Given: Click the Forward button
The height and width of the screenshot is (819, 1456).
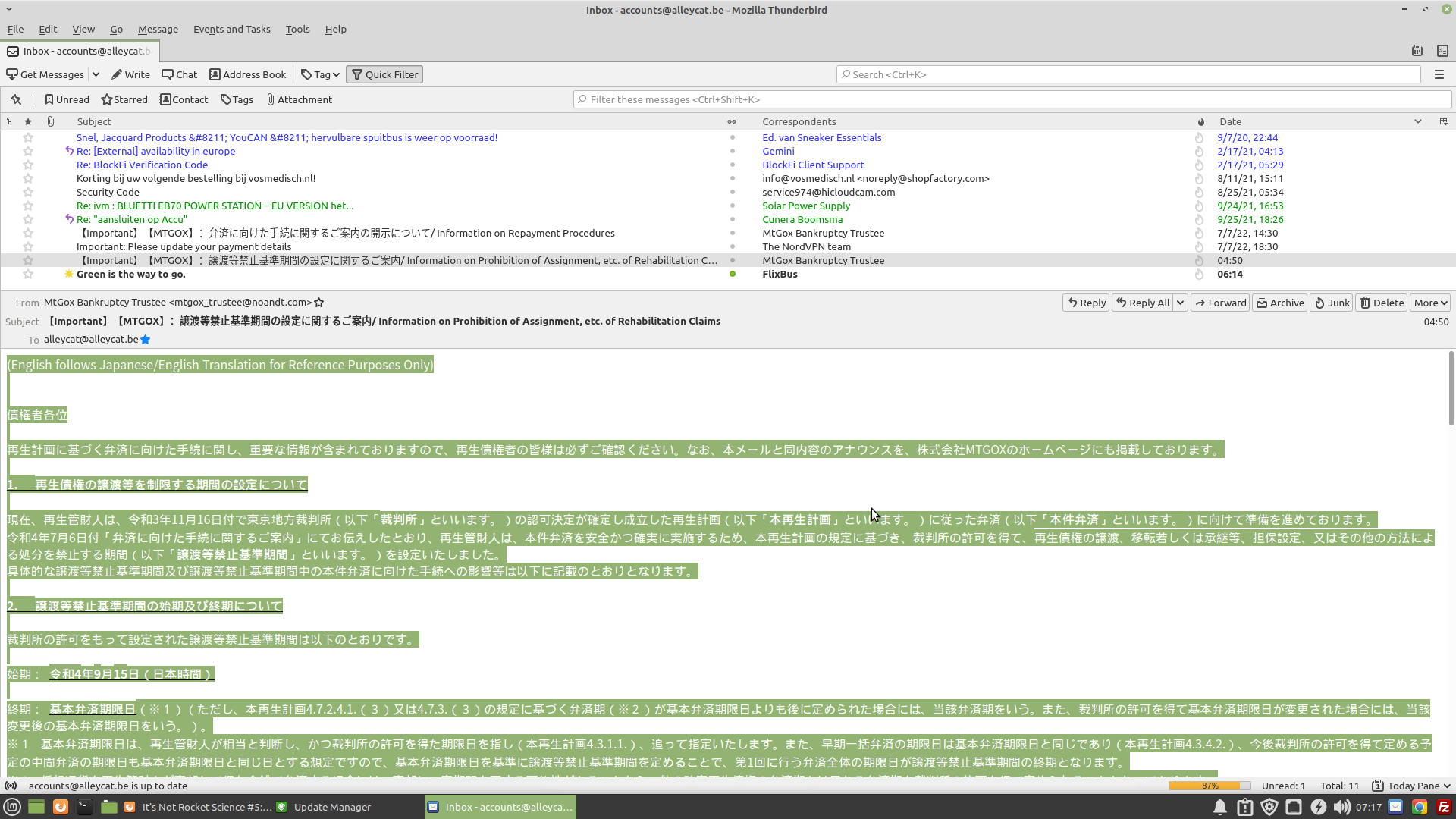Looking at the screenshot, I should pyautogui.click(x=1219, y=303).
